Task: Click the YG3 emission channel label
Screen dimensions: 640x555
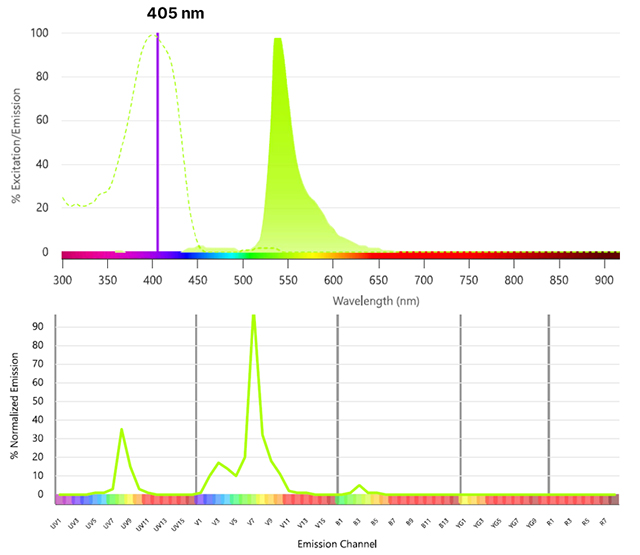Action: [479, 524]
